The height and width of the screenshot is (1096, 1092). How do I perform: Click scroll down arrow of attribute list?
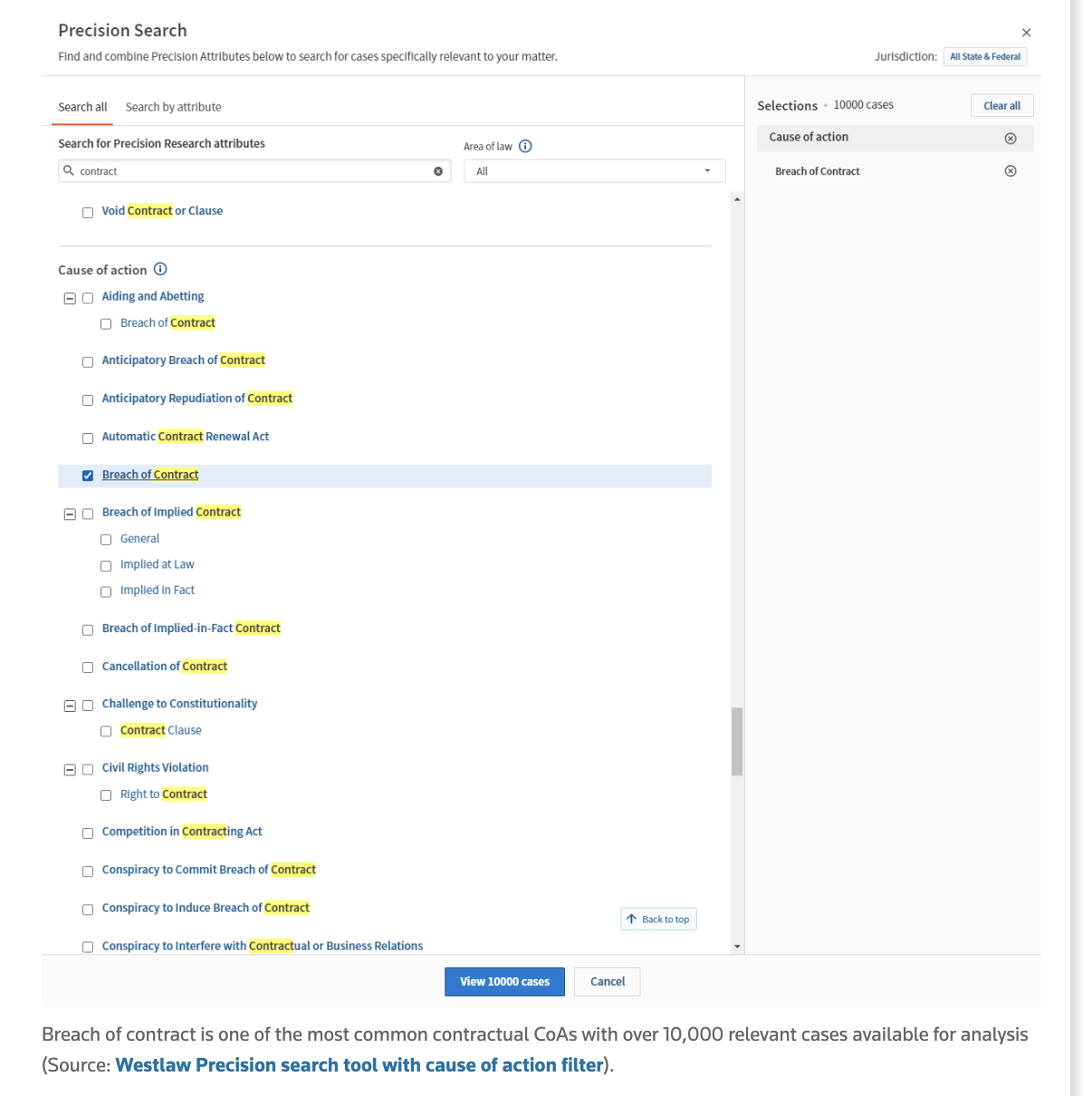click(x=737, y=947)
